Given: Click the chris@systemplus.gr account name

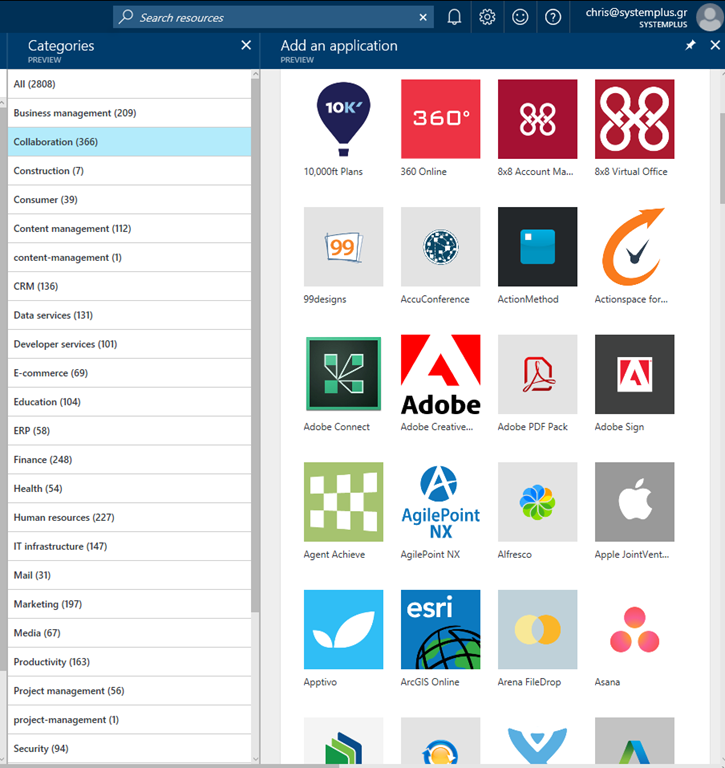Looking at the screenshot, I should 636,12.
